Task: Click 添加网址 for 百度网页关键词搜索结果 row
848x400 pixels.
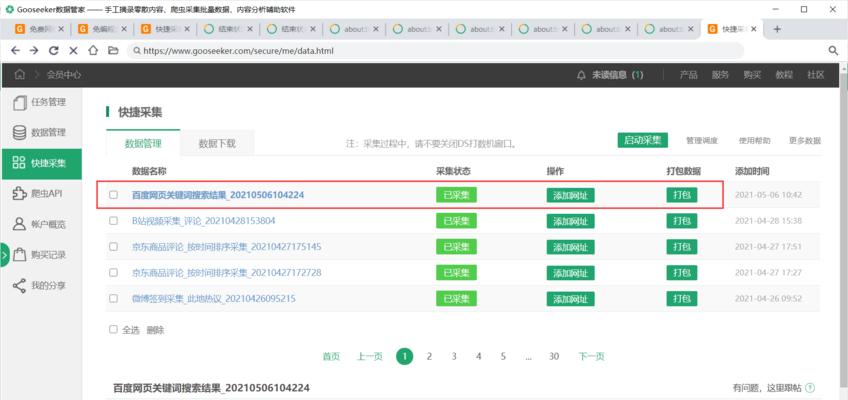Action: 571,196
